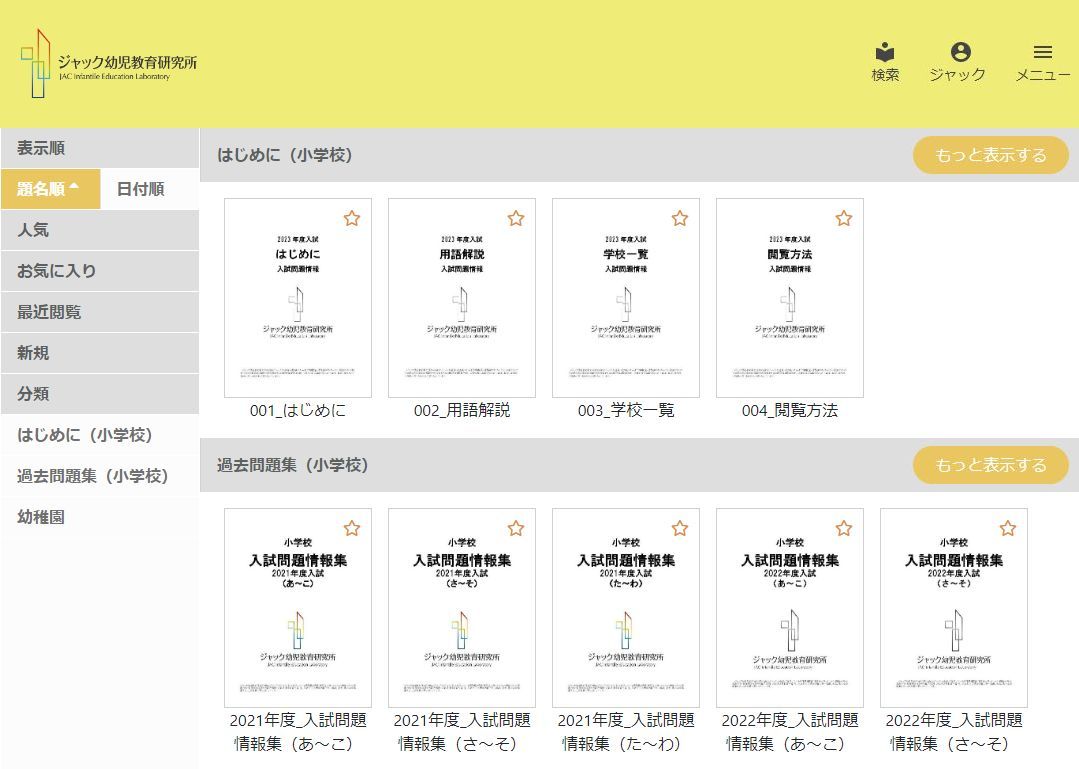This screenshot has height=769, width=1079.
Task: Toggle favorite star on 002_用語解説
Action: 516,218
